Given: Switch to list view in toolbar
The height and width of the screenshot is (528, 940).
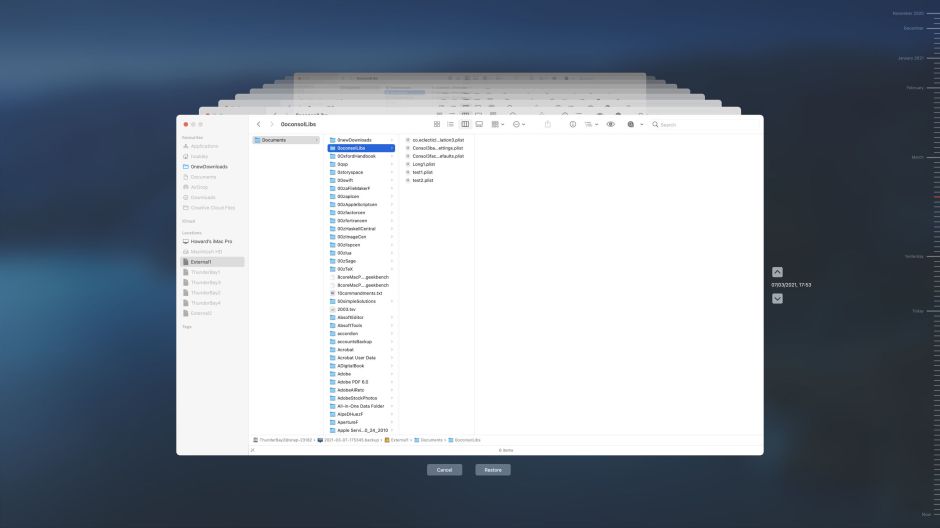Looking at the screenshot, I should [451, 124].
